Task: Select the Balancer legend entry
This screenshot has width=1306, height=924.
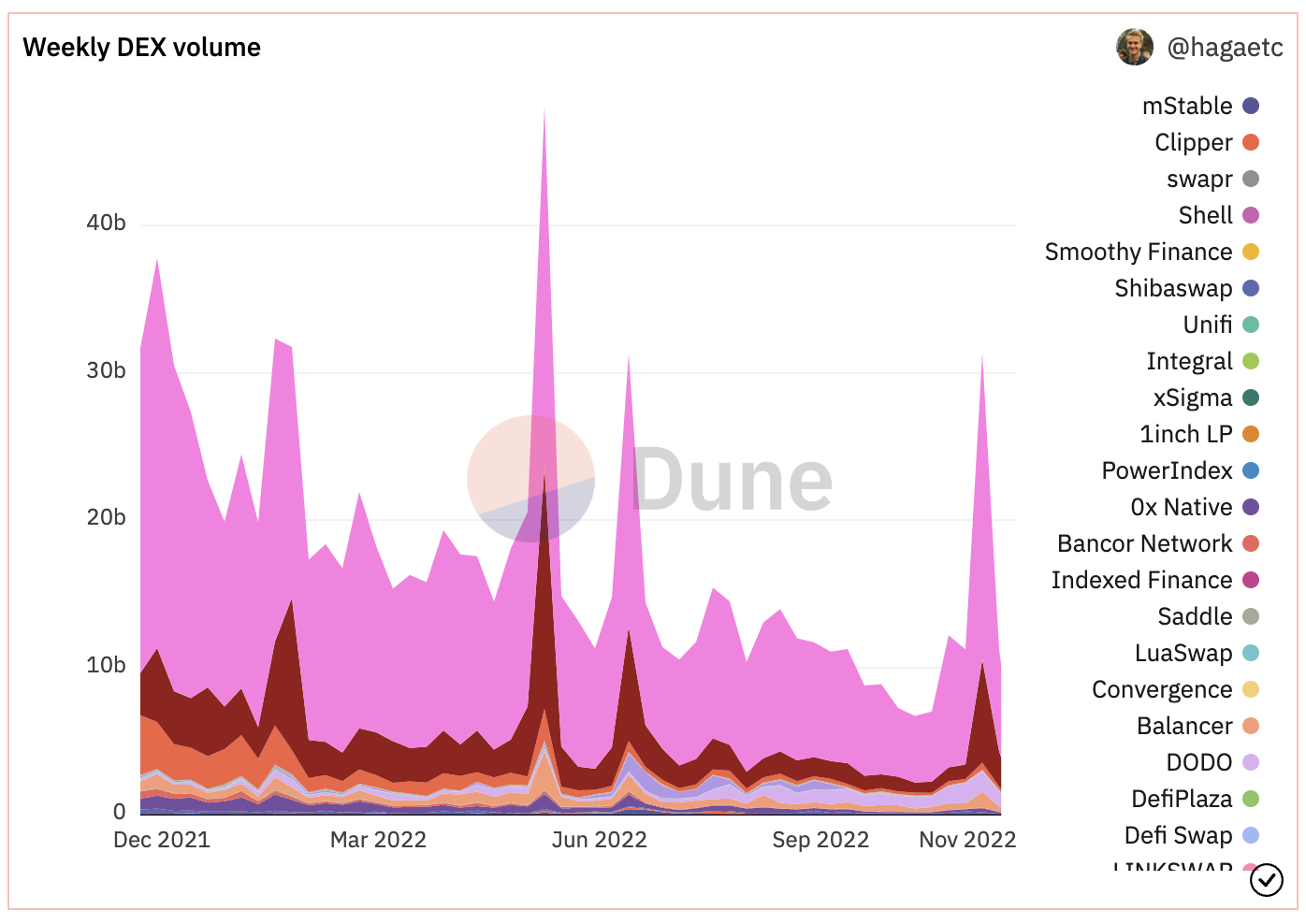Action: click(x=1184, y=727)
